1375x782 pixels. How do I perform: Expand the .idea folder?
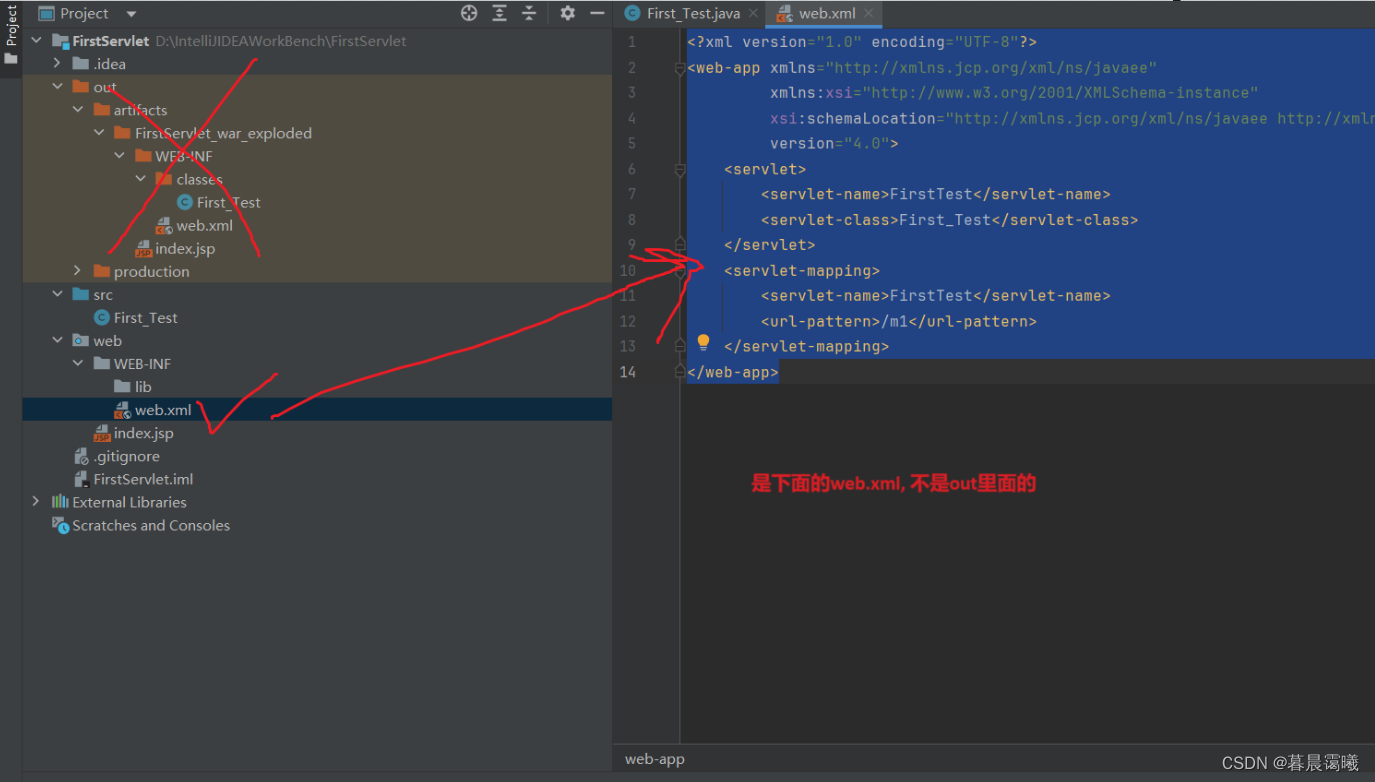[x=57, y=64]
